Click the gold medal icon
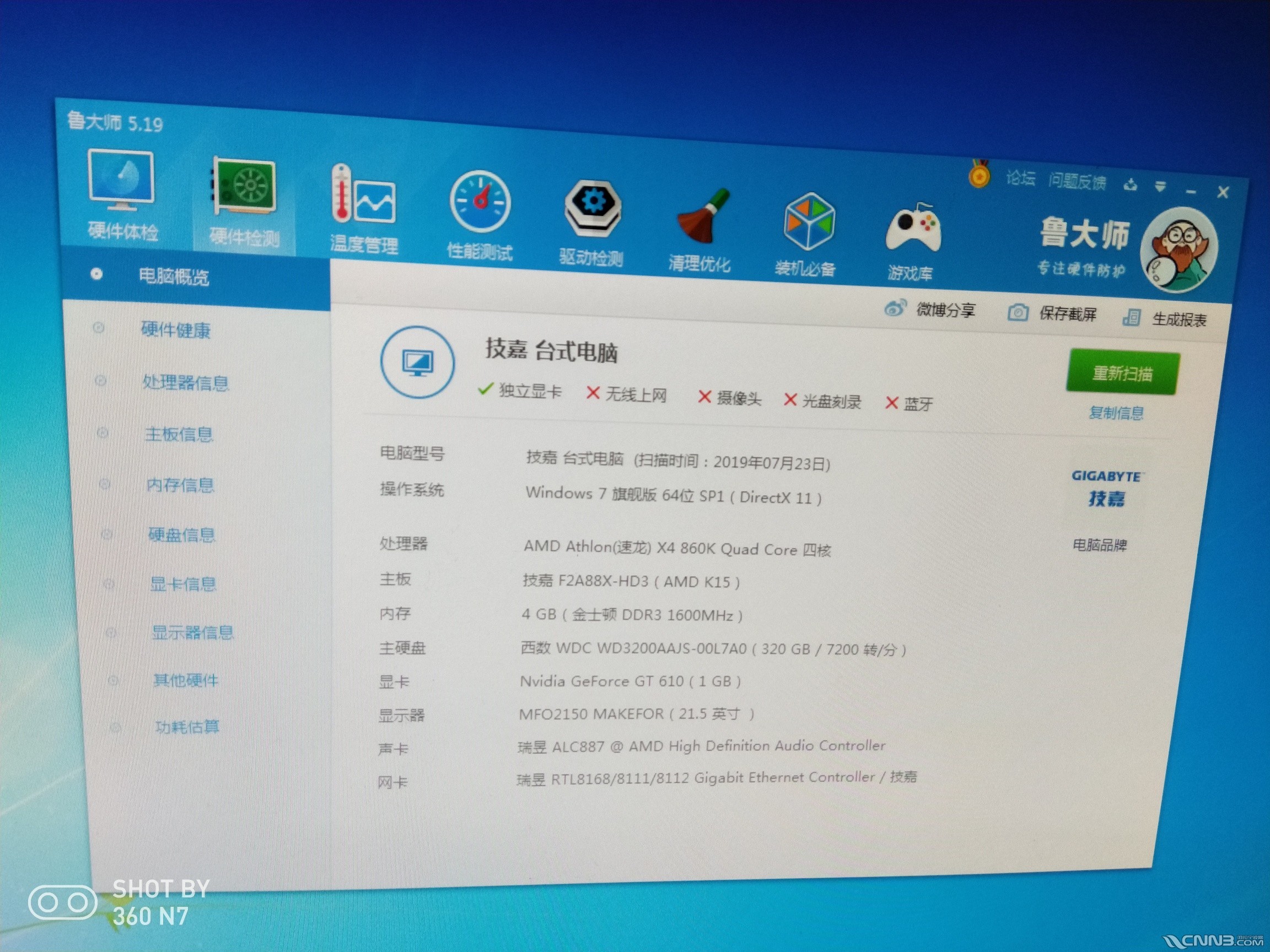This screenshot has height=952, width=1270. [x=980, y=174]
